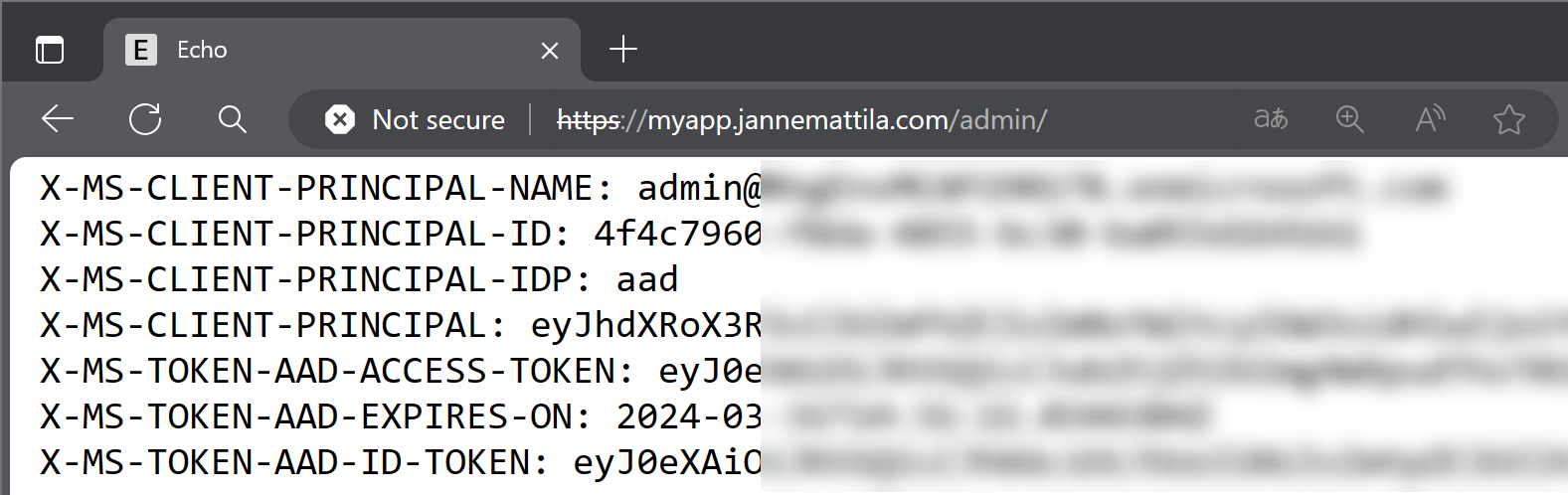Open a new tab with plus button
This screenshot has height=495, width=1568.
623,49
